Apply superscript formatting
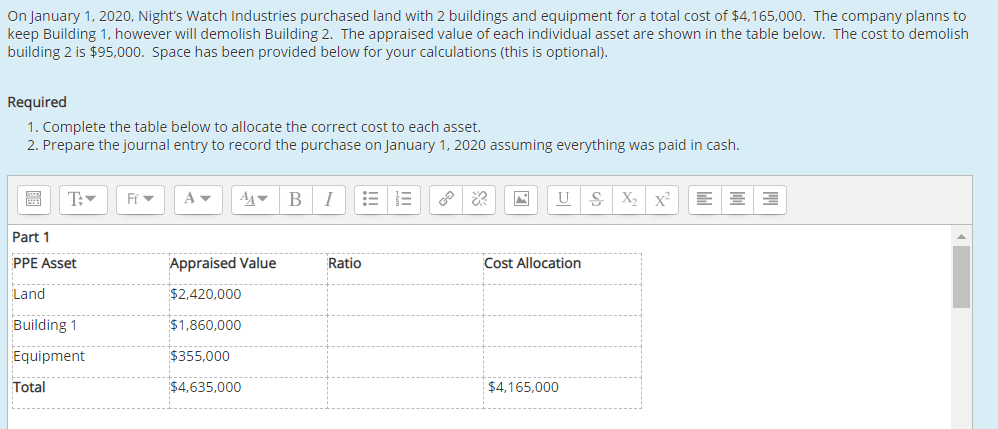The width and height of the screenshot is (998, 429). (x=662, y=199)
